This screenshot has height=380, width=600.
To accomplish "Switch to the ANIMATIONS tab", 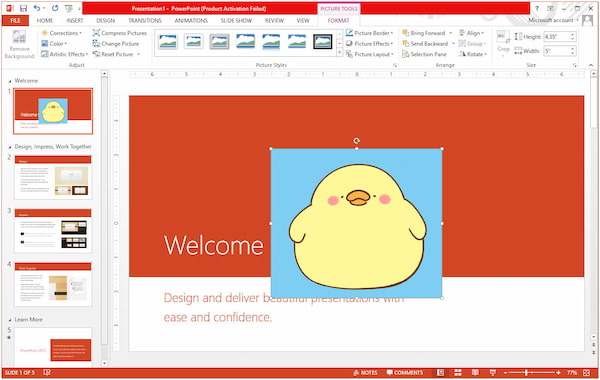I will click(191, 21).
